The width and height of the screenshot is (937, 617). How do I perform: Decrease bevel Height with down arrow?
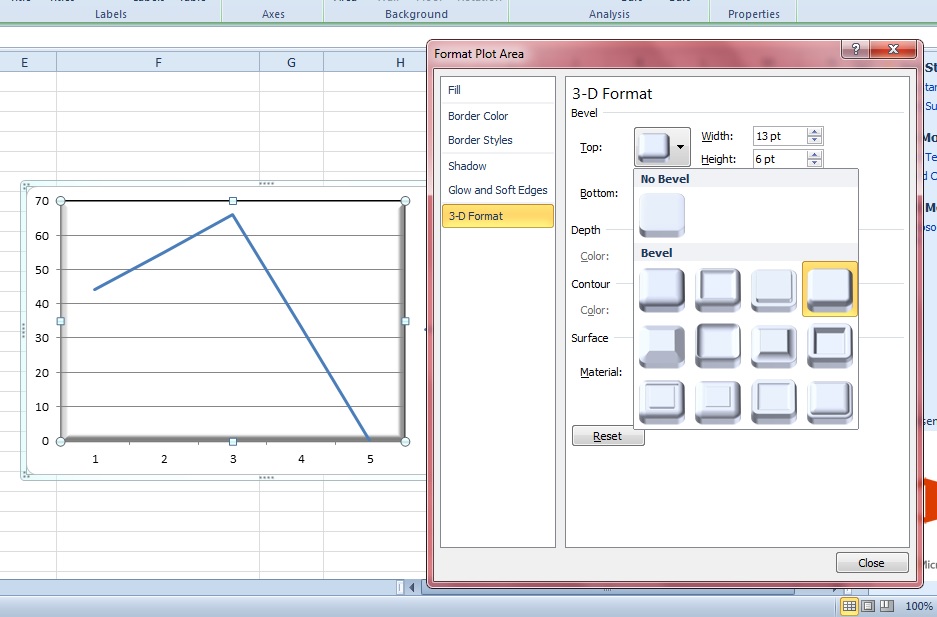coord(815,163)
